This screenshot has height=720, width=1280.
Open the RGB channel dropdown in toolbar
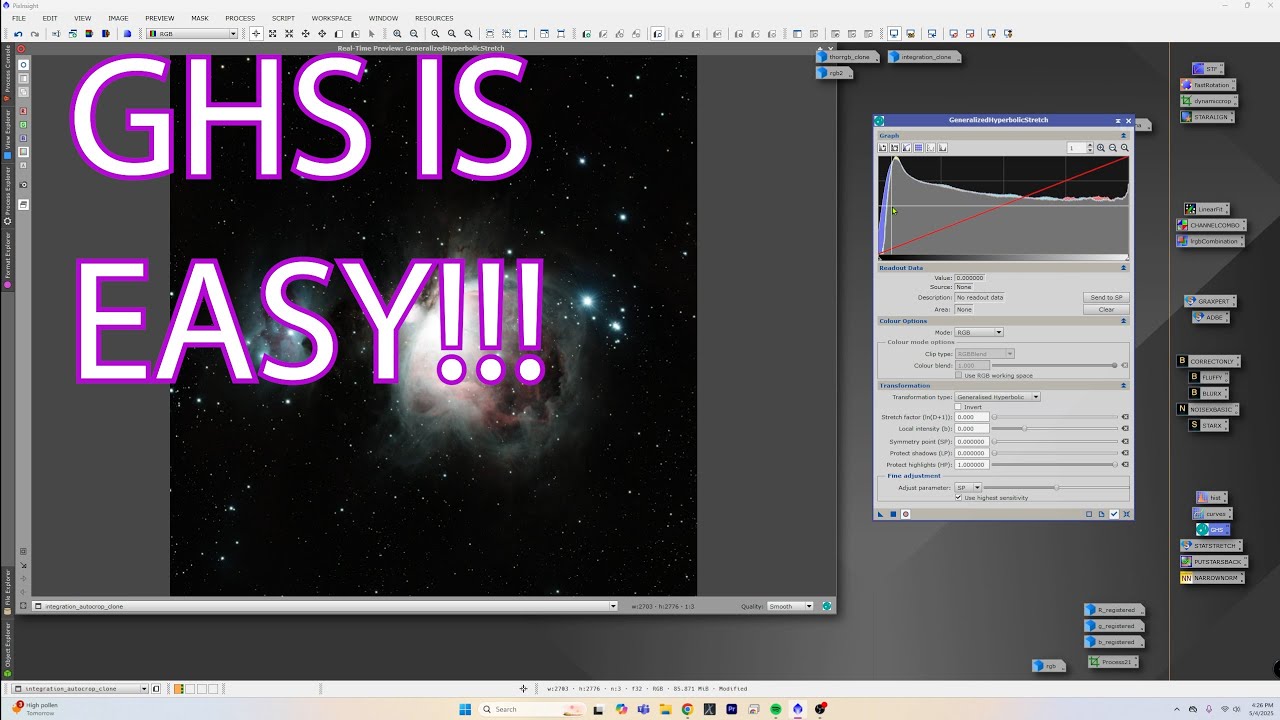(192, 34)
